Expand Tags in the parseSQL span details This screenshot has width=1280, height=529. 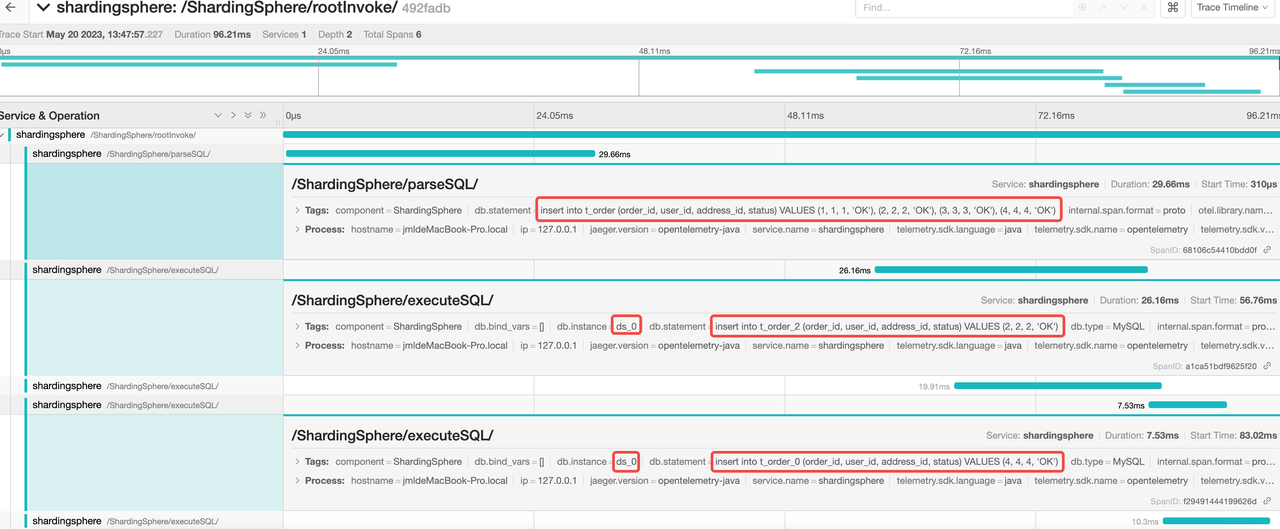[297, 211]
